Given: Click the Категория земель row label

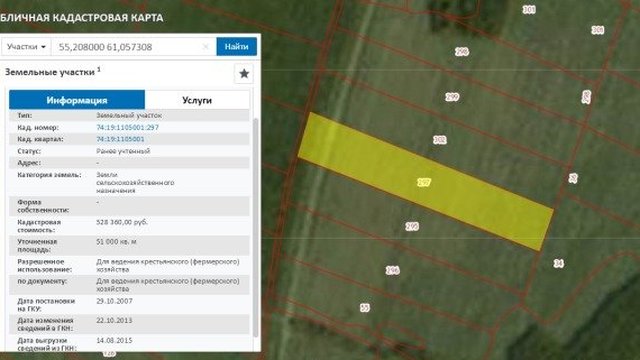Looking at the screenshot, I should (49, 175).
